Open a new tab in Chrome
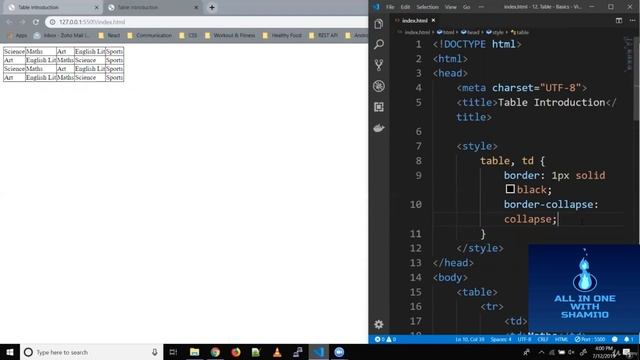Screen dimensions: 640x360 tap(212, 7)
